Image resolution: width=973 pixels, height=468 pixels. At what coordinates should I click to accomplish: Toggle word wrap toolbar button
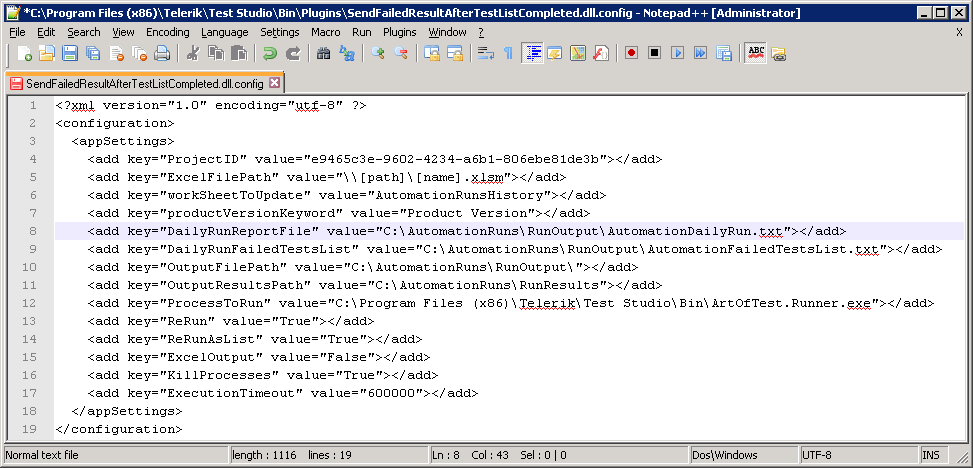[485, 53]
